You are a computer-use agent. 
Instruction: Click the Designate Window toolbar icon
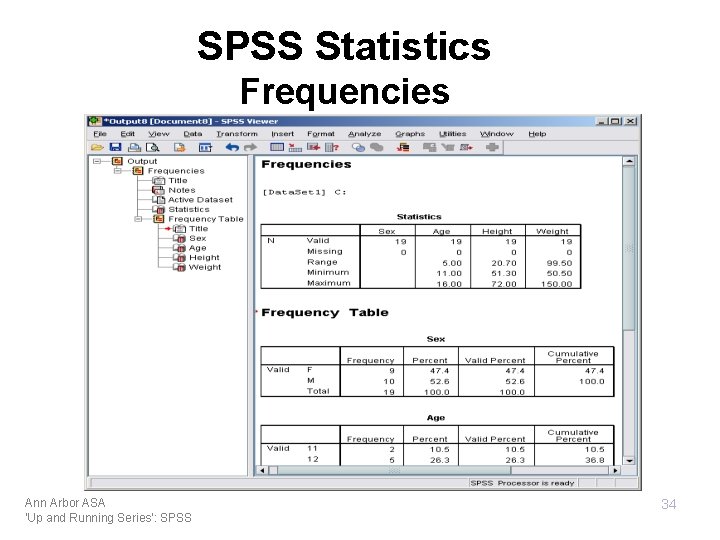(x=429, y=147)
